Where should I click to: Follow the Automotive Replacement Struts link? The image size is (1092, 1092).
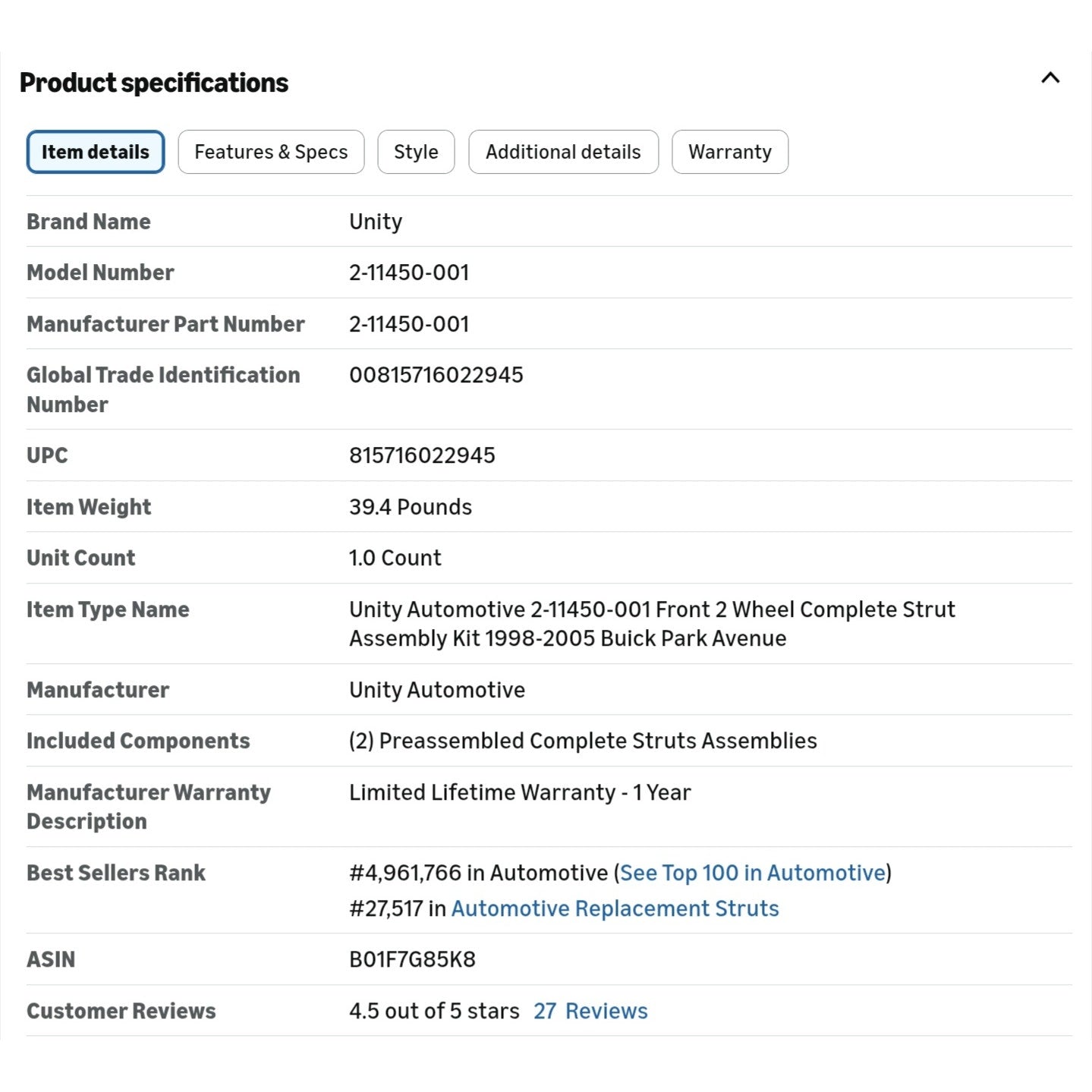615,908
